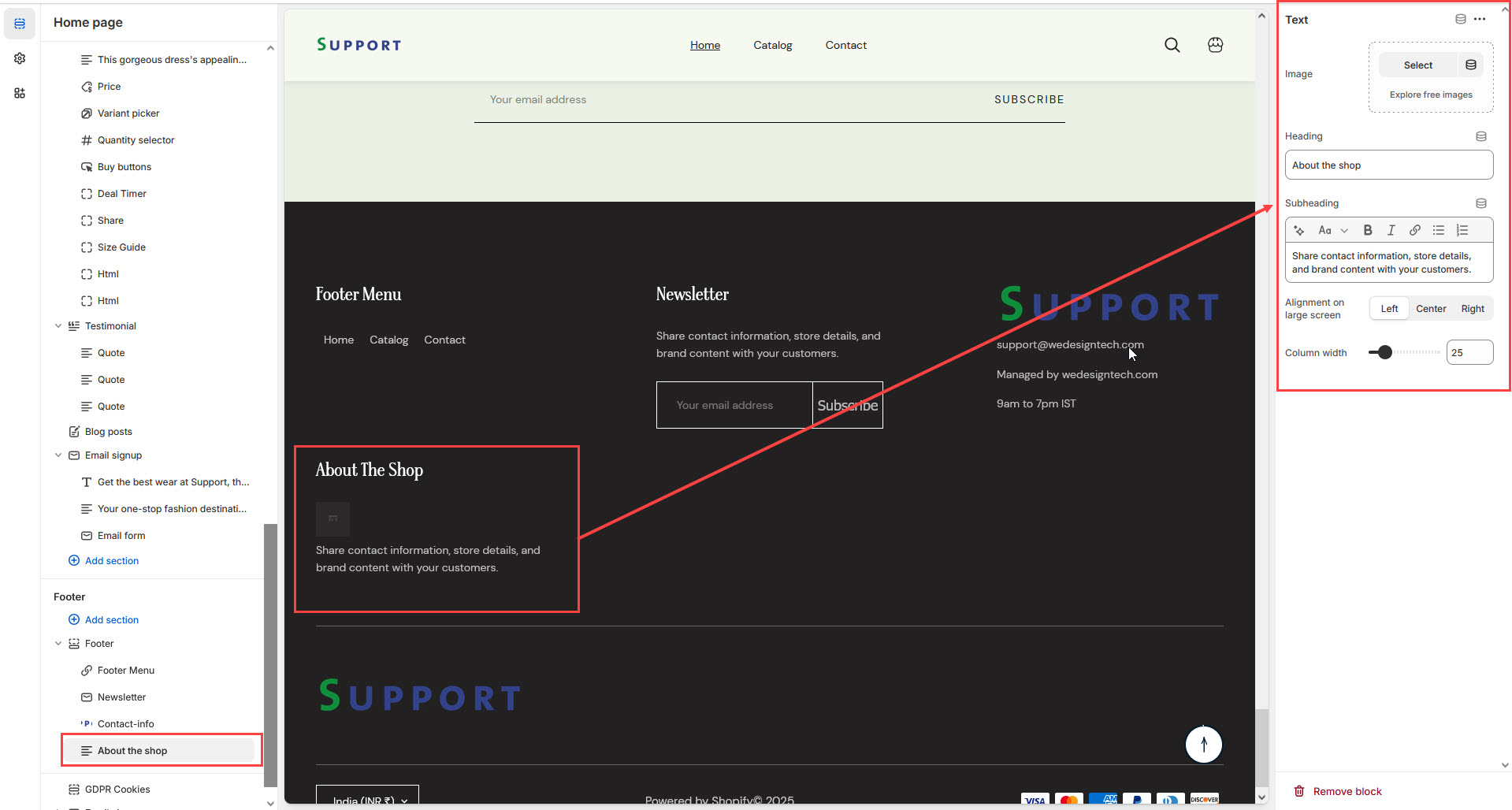The width and height of the screenshot is (1512, 810).
Task: Open the theme settings gear icon
Action: [x=20, y=58]
